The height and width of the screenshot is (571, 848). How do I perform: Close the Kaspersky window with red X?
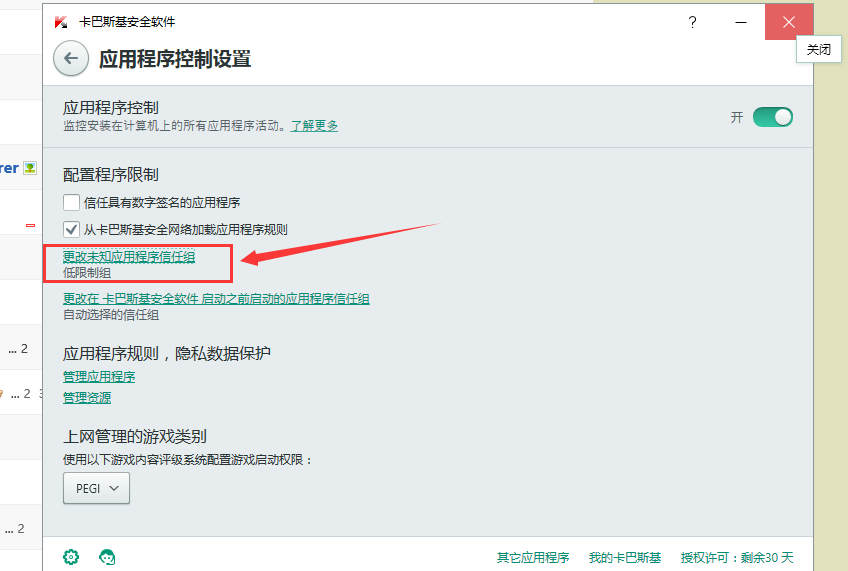click(789, 22)
